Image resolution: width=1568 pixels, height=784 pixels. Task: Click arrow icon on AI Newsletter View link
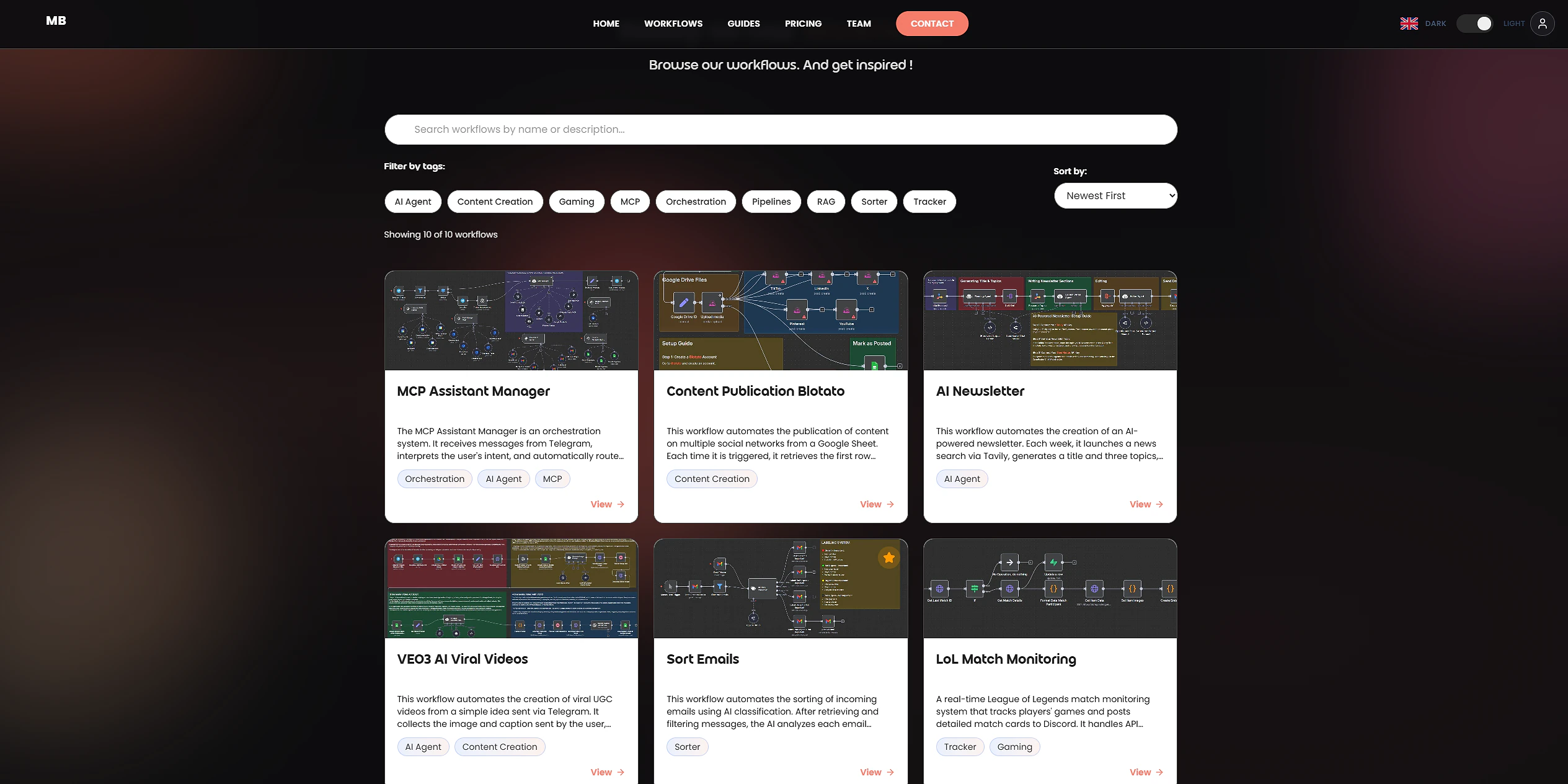click(1159, 504)
